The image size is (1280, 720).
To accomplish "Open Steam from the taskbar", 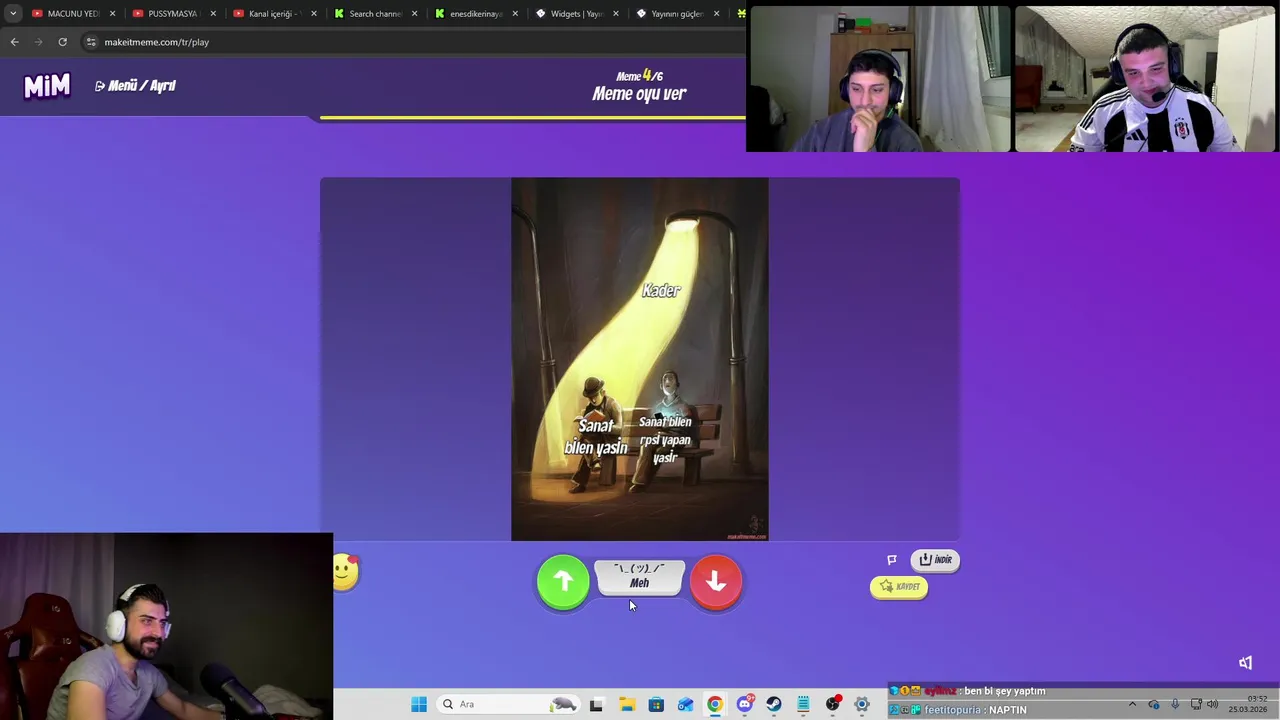I will pyautogui.click(x=773, y=704).
